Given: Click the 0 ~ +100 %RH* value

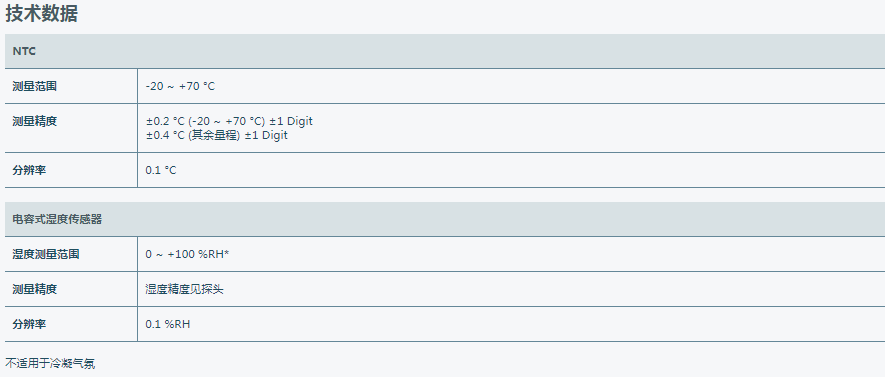Looking at the screenshot, I should (187, 254).
